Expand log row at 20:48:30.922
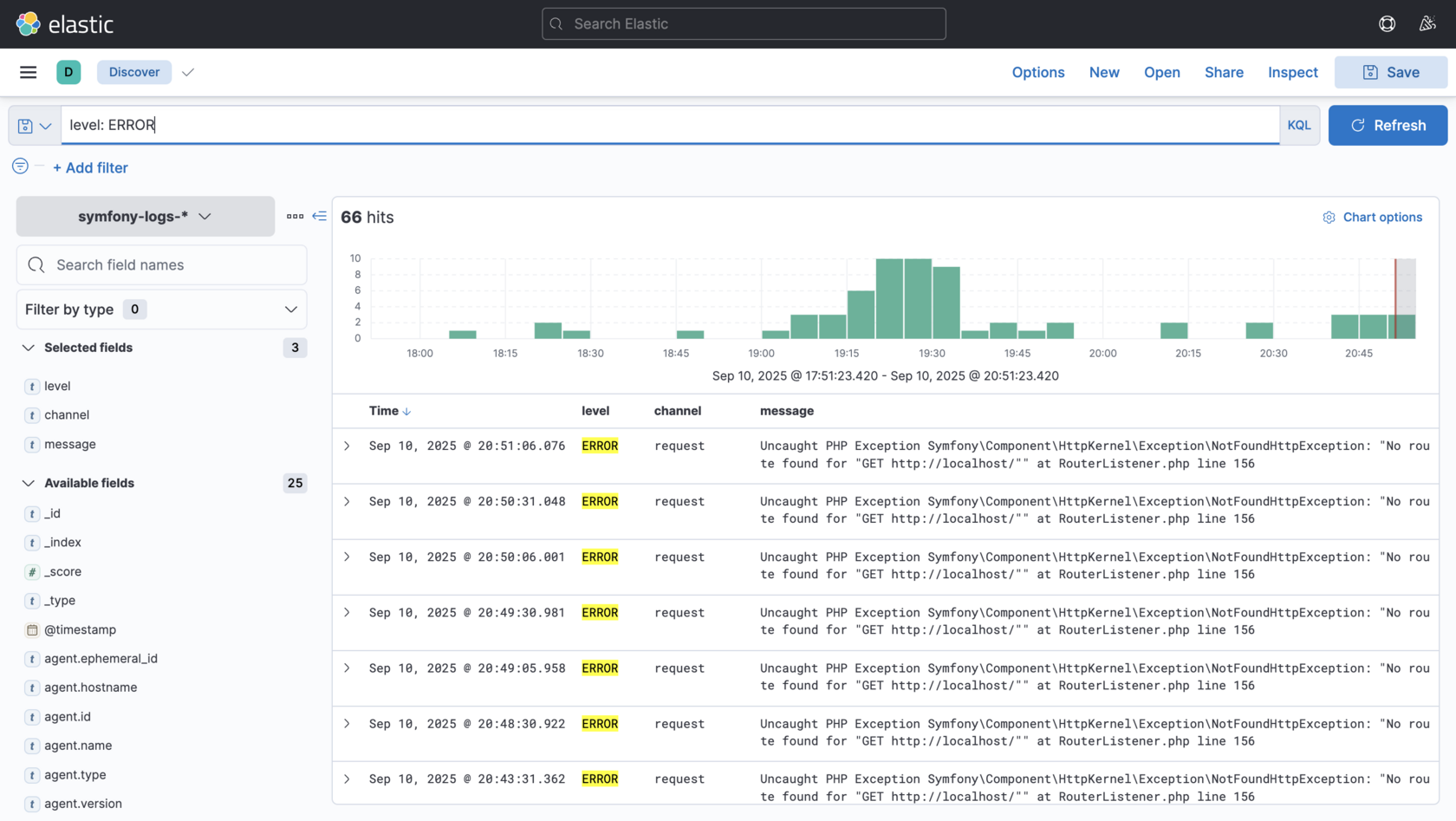This screenshot has height=821, width=1456. (347, 723)
